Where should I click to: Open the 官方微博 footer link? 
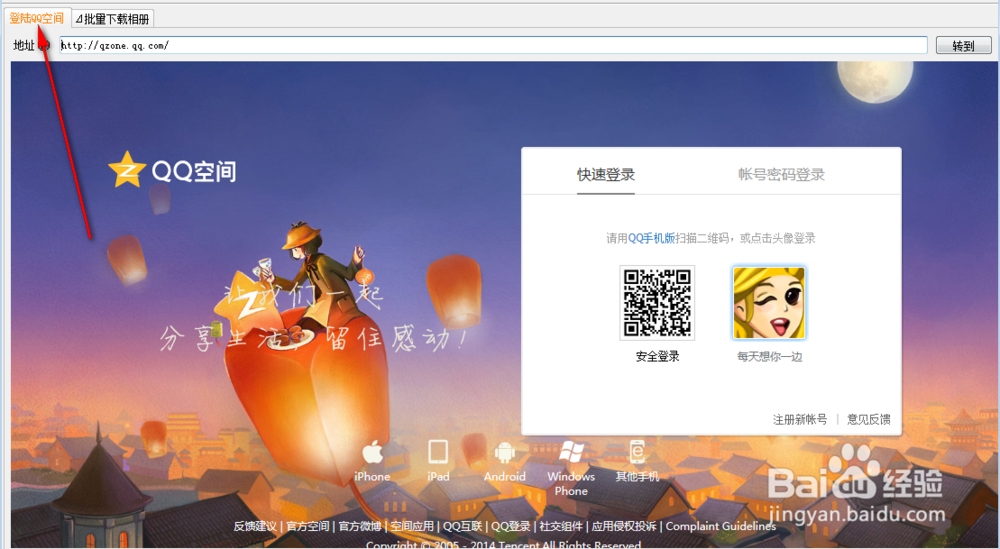click(360, 526)
